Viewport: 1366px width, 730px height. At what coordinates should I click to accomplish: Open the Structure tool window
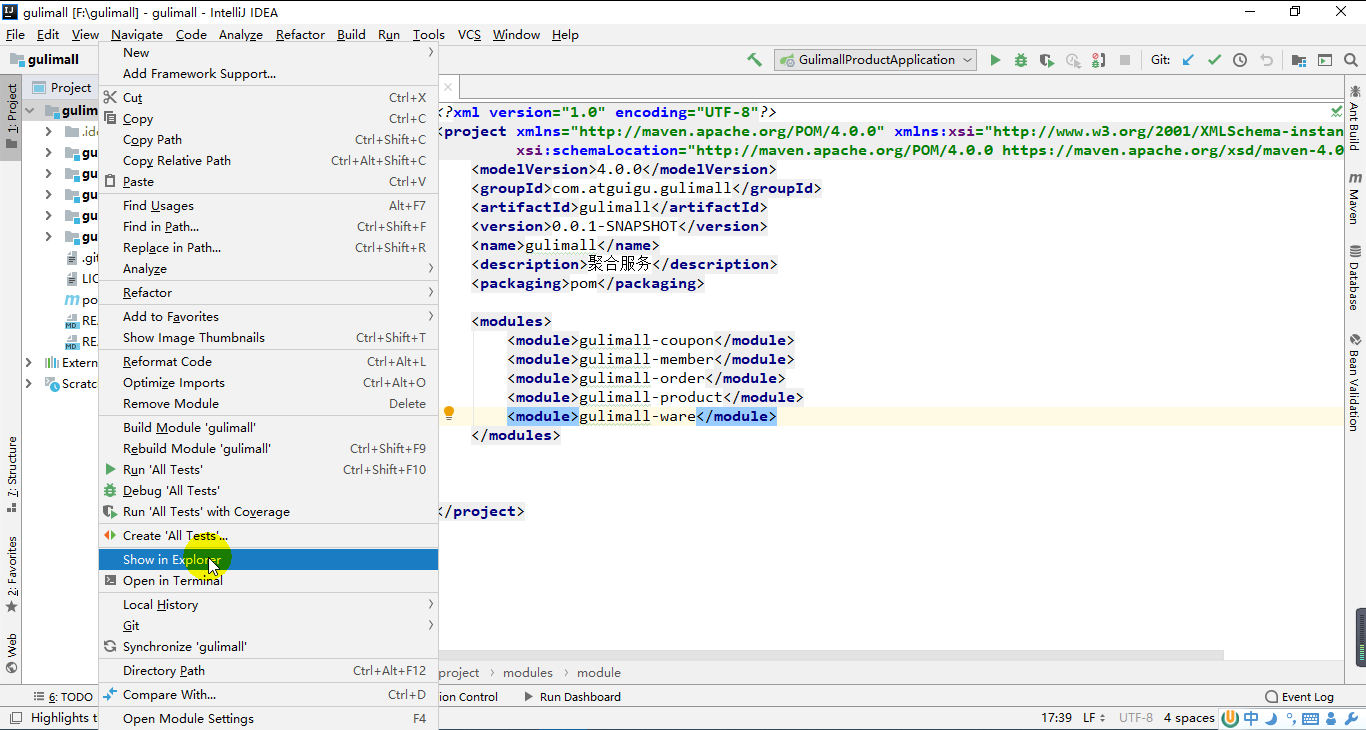pos(12,474)
